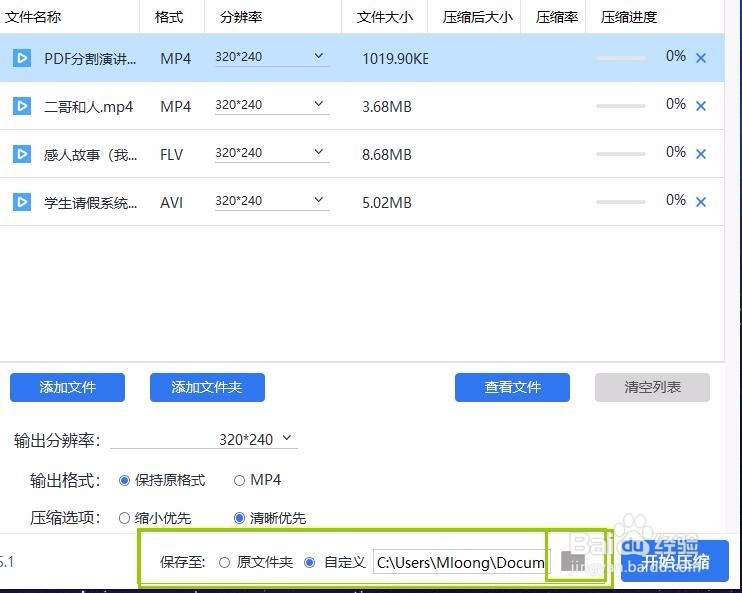Screen dimensions: 742x593
Task: Click file size 8.68MB
Action: [387, 155]
